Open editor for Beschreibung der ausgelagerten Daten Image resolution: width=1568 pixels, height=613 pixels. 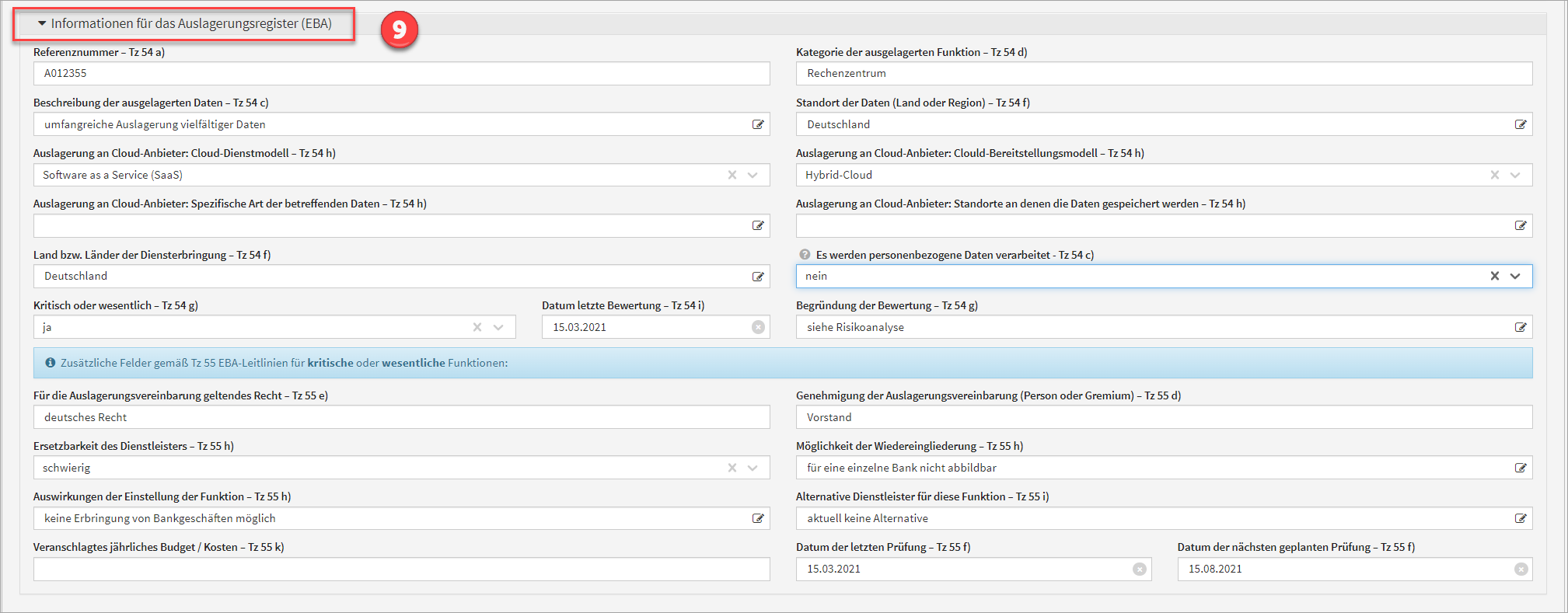(758, 124)
